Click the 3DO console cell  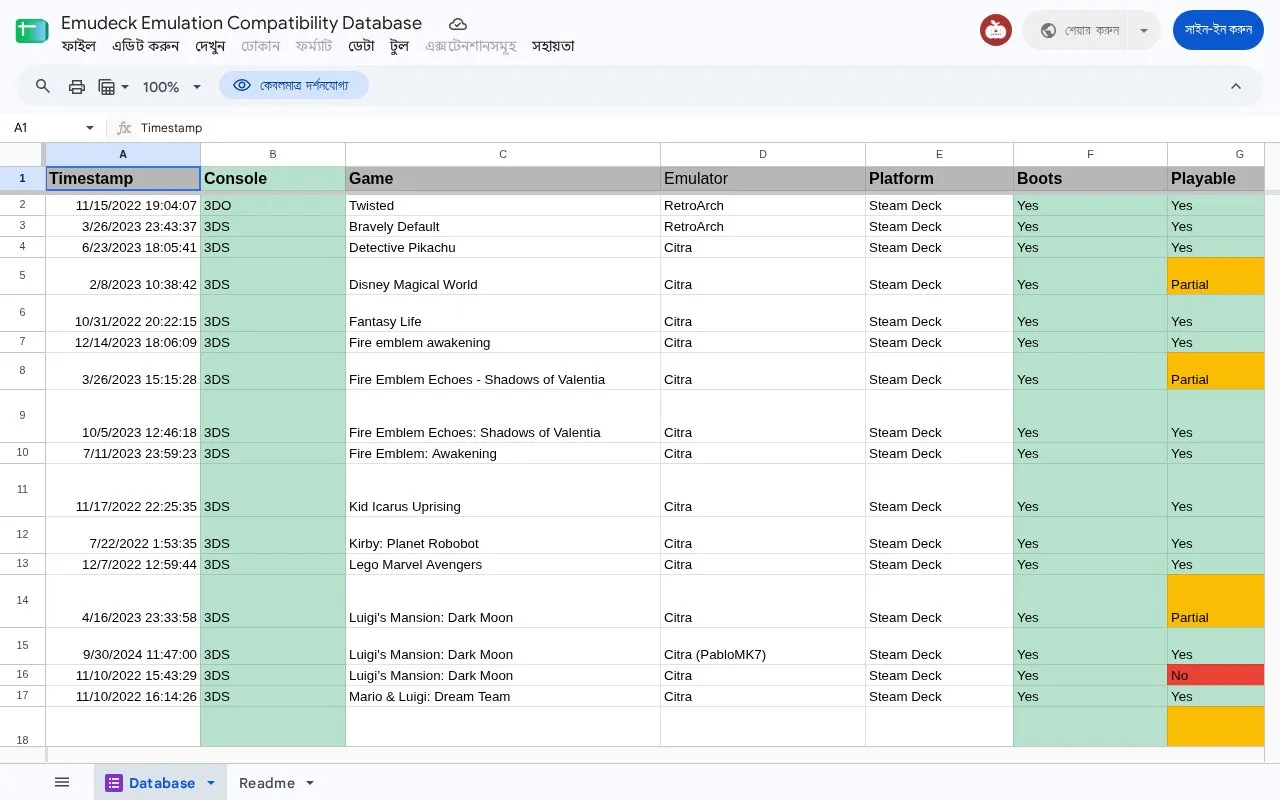point(273,205)
